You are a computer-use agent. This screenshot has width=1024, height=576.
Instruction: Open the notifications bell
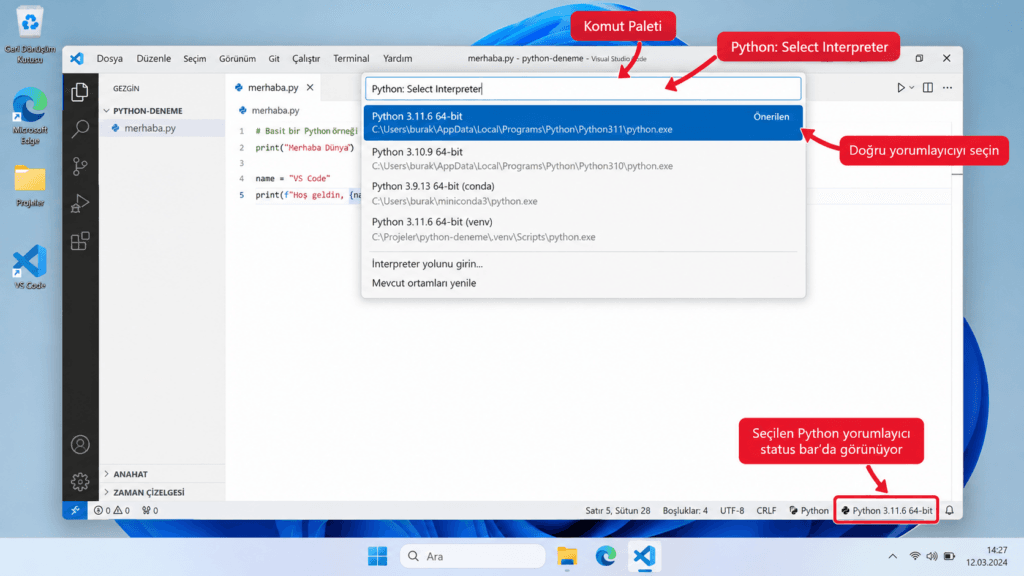click(x=950, y=511)
